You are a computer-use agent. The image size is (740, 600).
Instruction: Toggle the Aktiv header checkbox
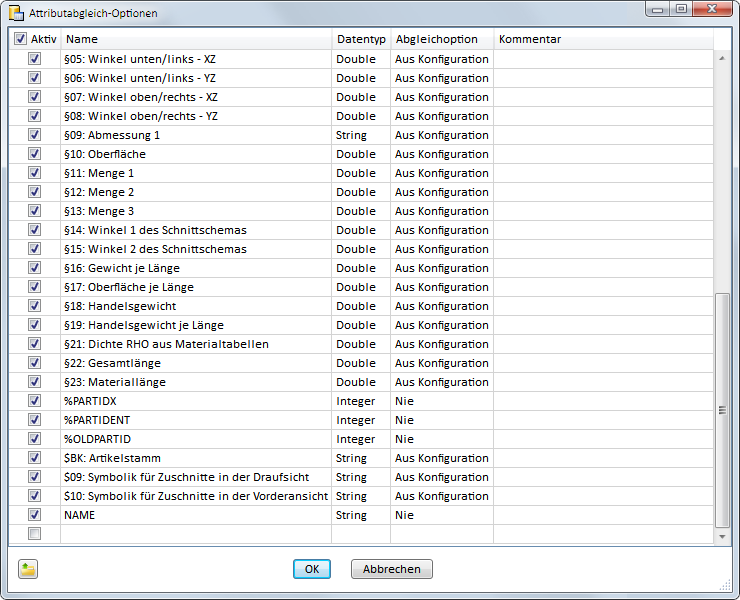(x=20, y=39)
